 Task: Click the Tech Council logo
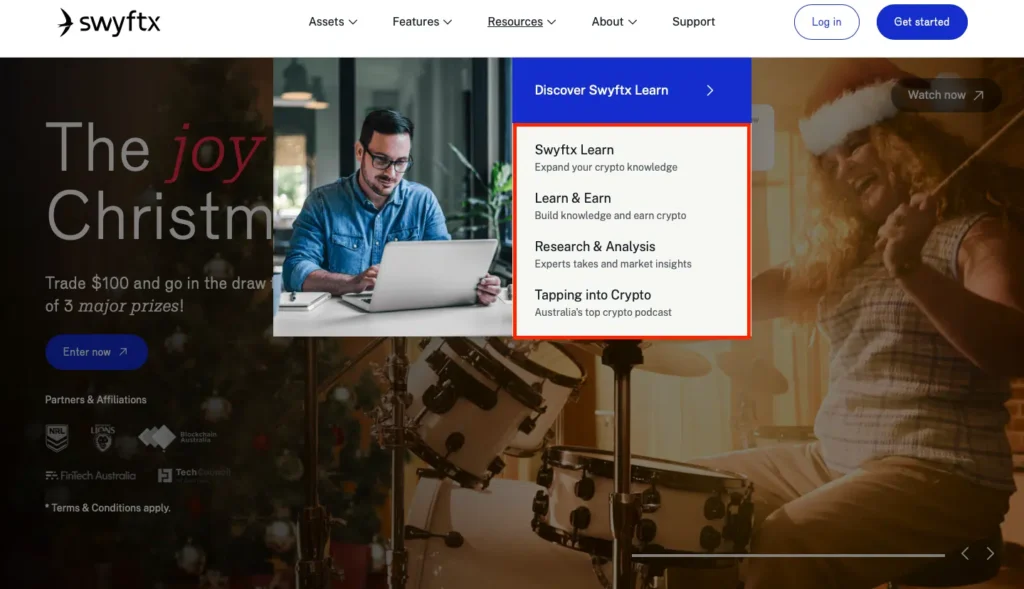point(194,475)
